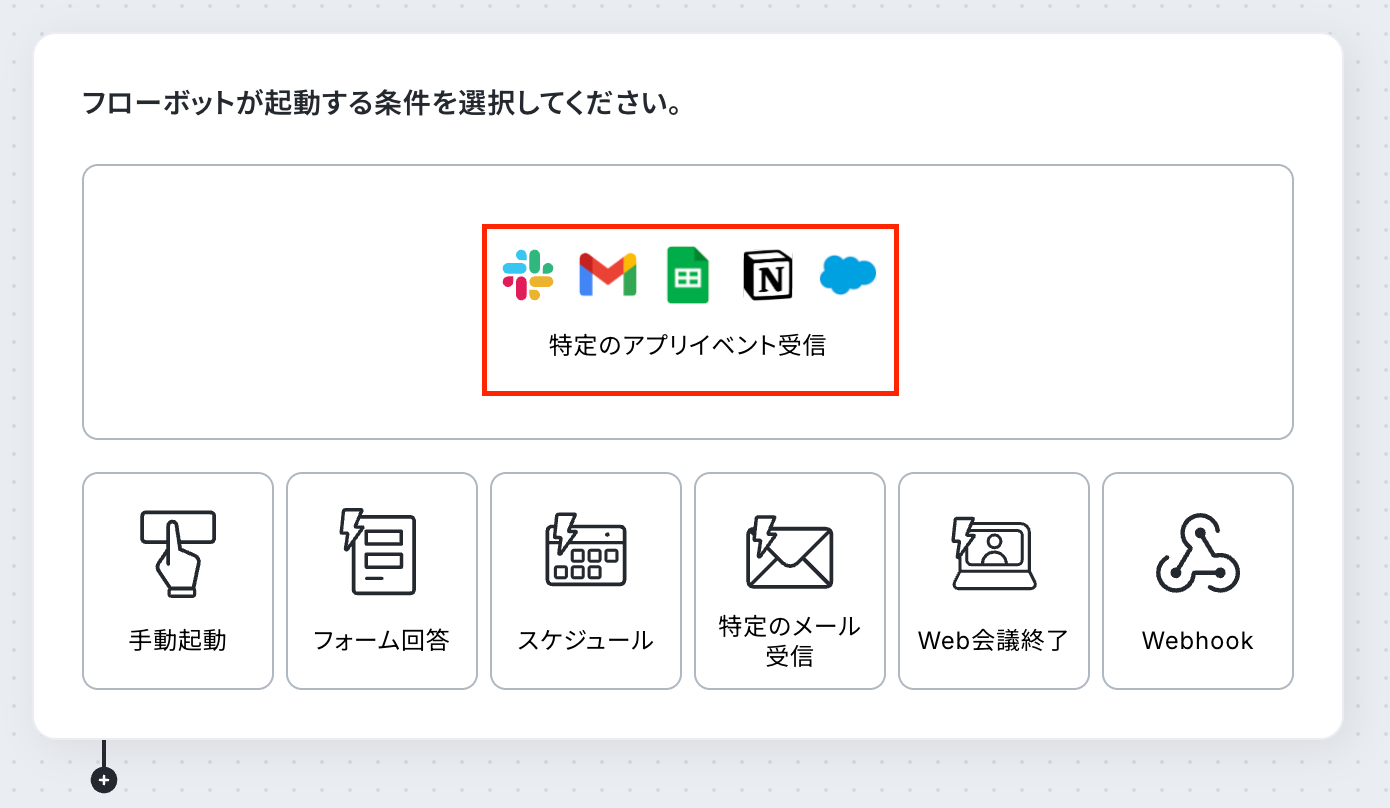Add a step with the plus button
The image size is (1390, 808).
(x=104, y=780)
